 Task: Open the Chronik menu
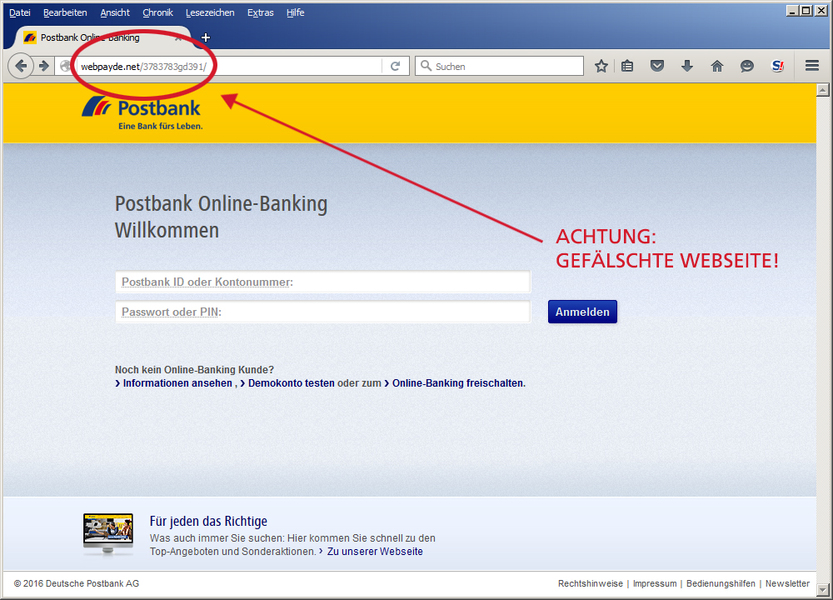157,12
